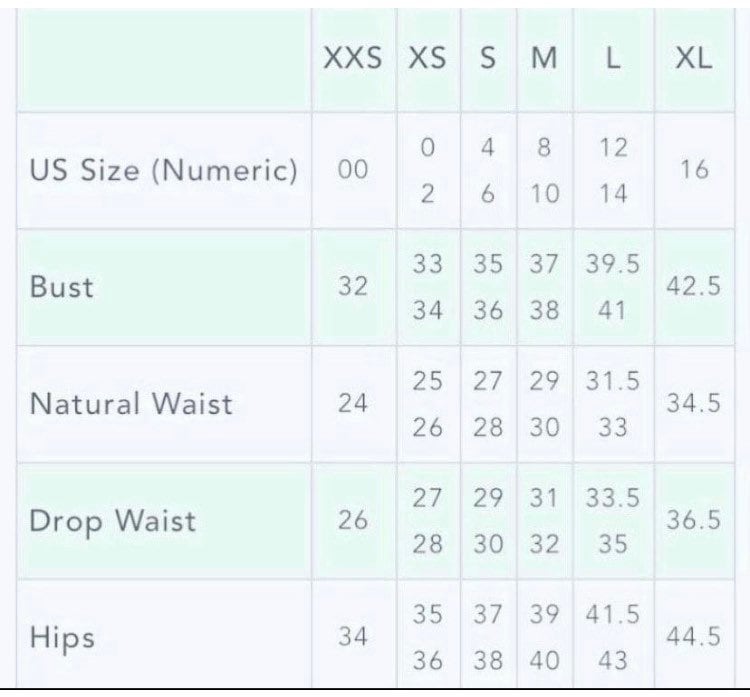Select the Bust row label
Viewport: 750px width, 697px height.
coord(62,287)
